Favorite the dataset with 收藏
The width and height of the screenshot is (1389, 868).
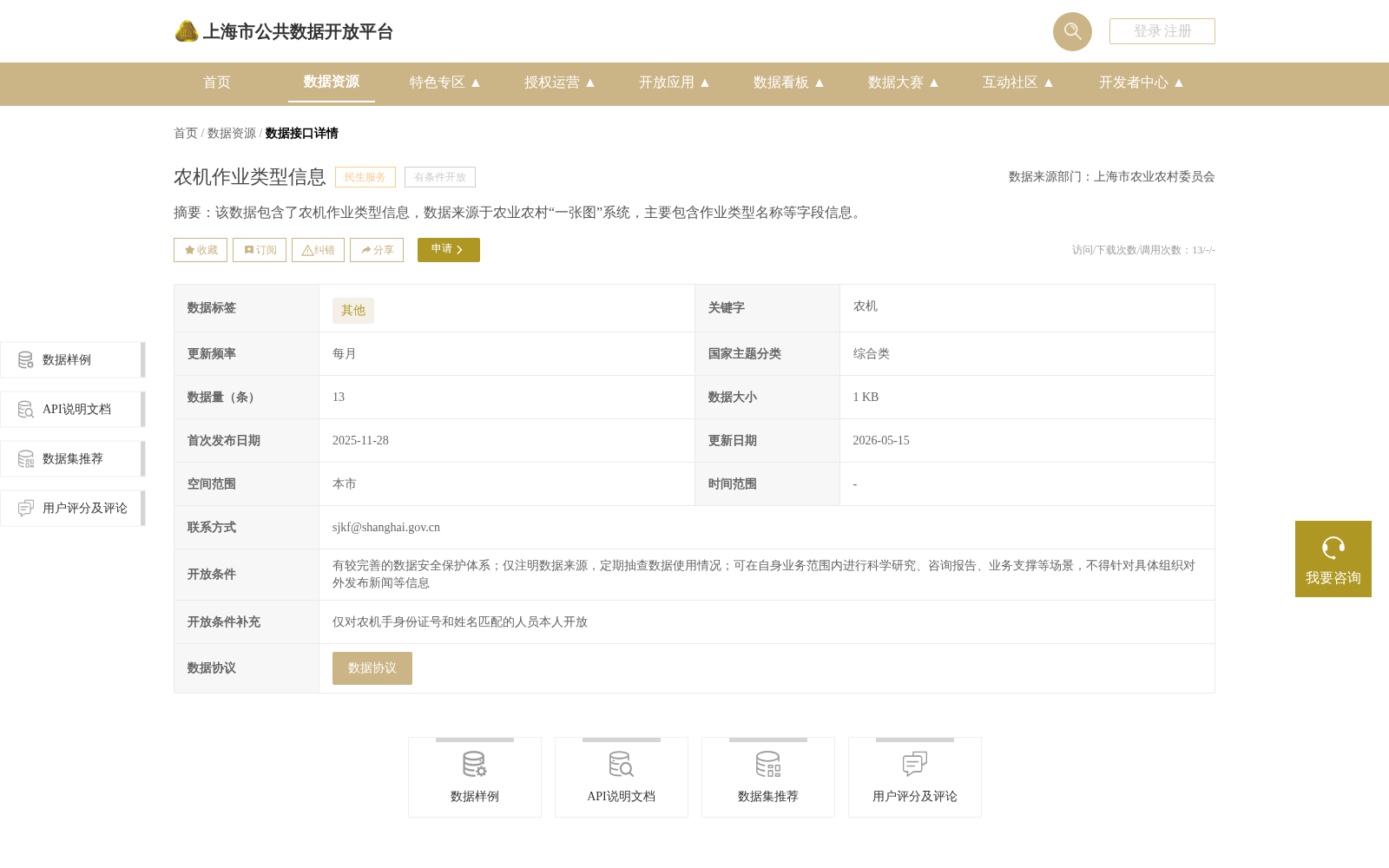point(201,250)
